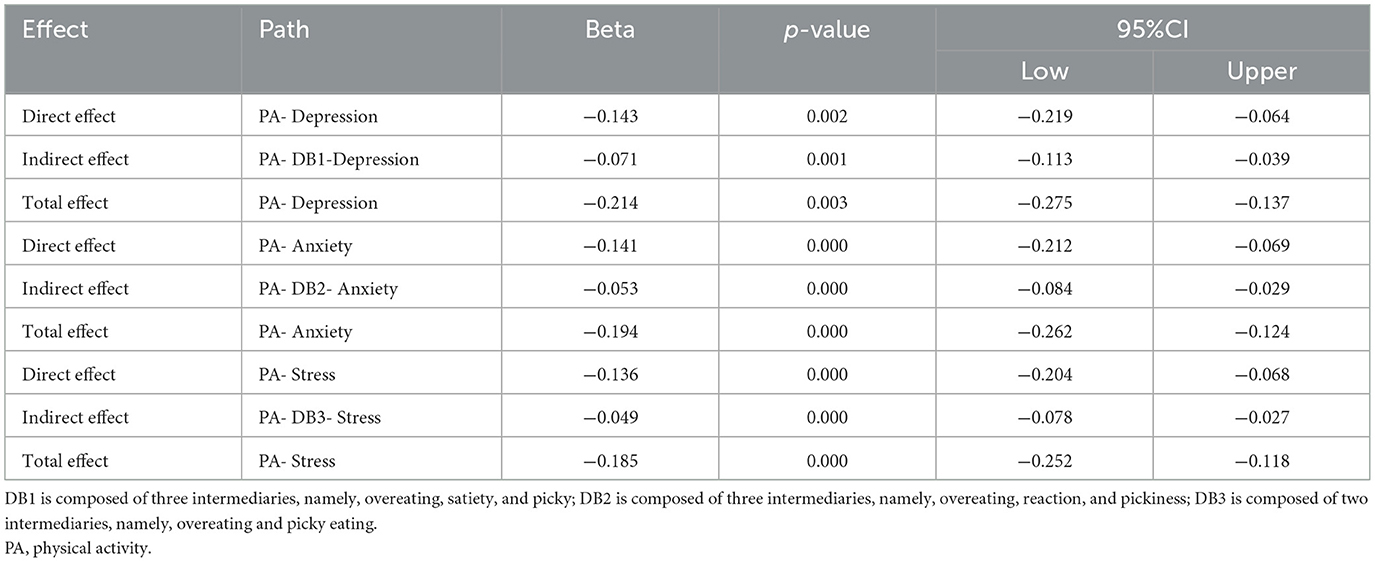Screen dimensions: 1375x562
Task: Select the beta value −0.214
Action: point(609,203)
